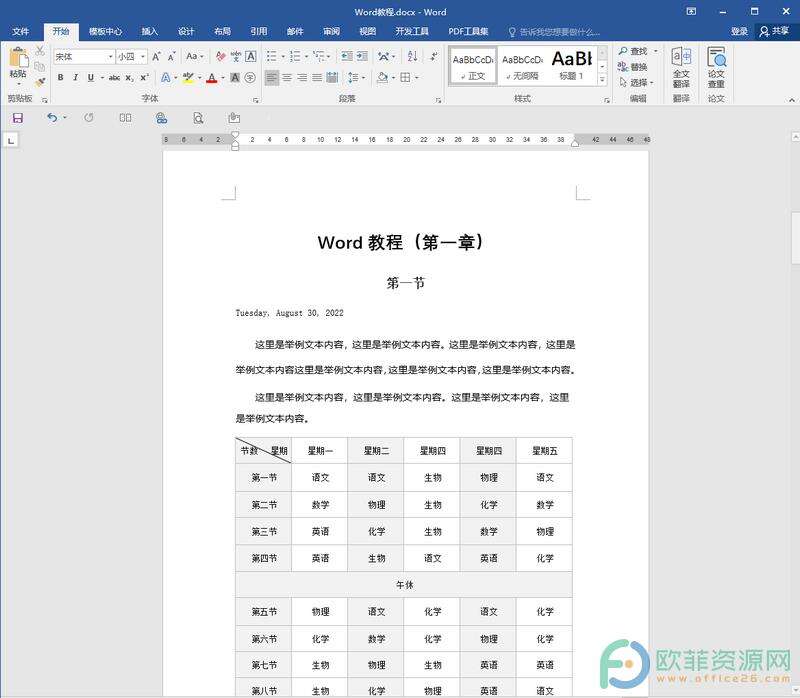Select Align Left paragraph alignment

pyautogui.click(x=272, y=78)
